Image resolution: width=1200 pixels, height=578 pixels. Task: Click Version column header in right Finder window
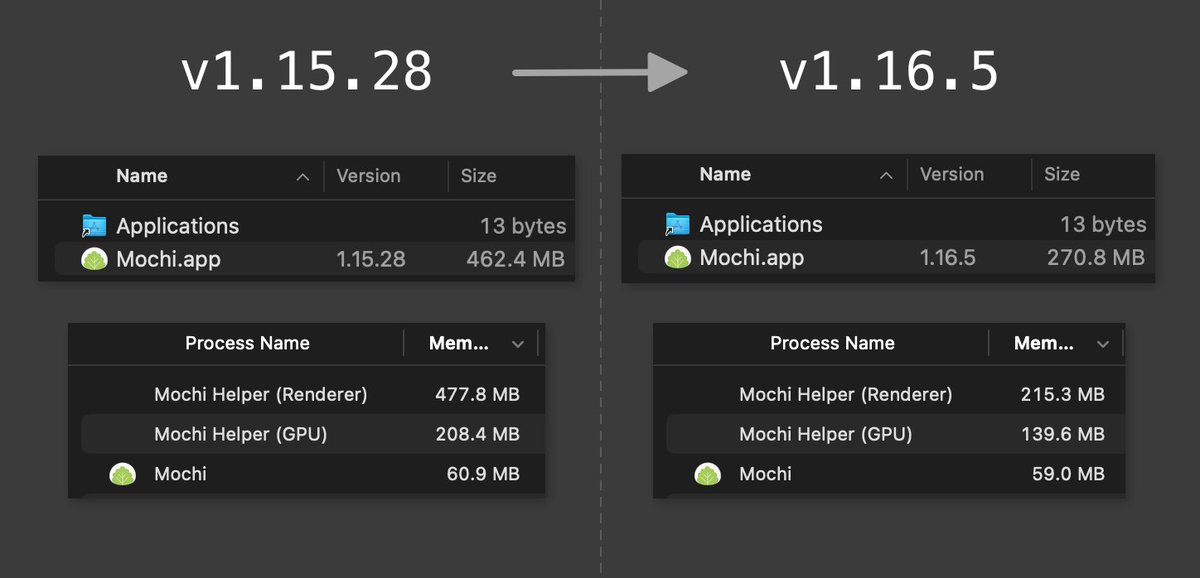(x=952, y=174)
